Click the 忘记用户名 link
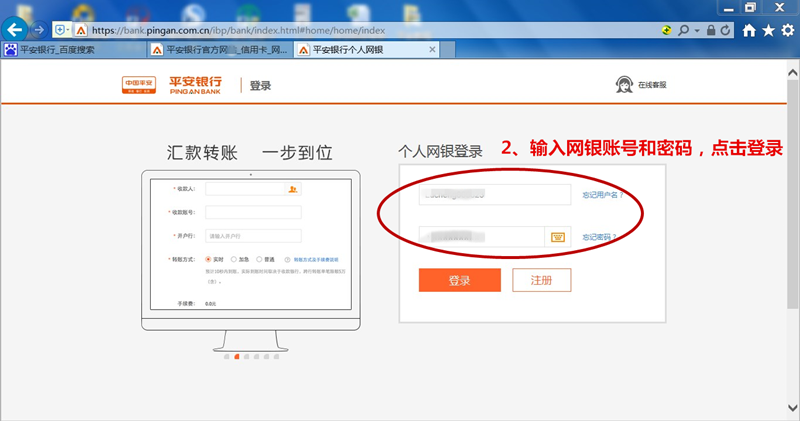Image resolution: width=800 pixels, height=421 pixels. coord(603,195)
